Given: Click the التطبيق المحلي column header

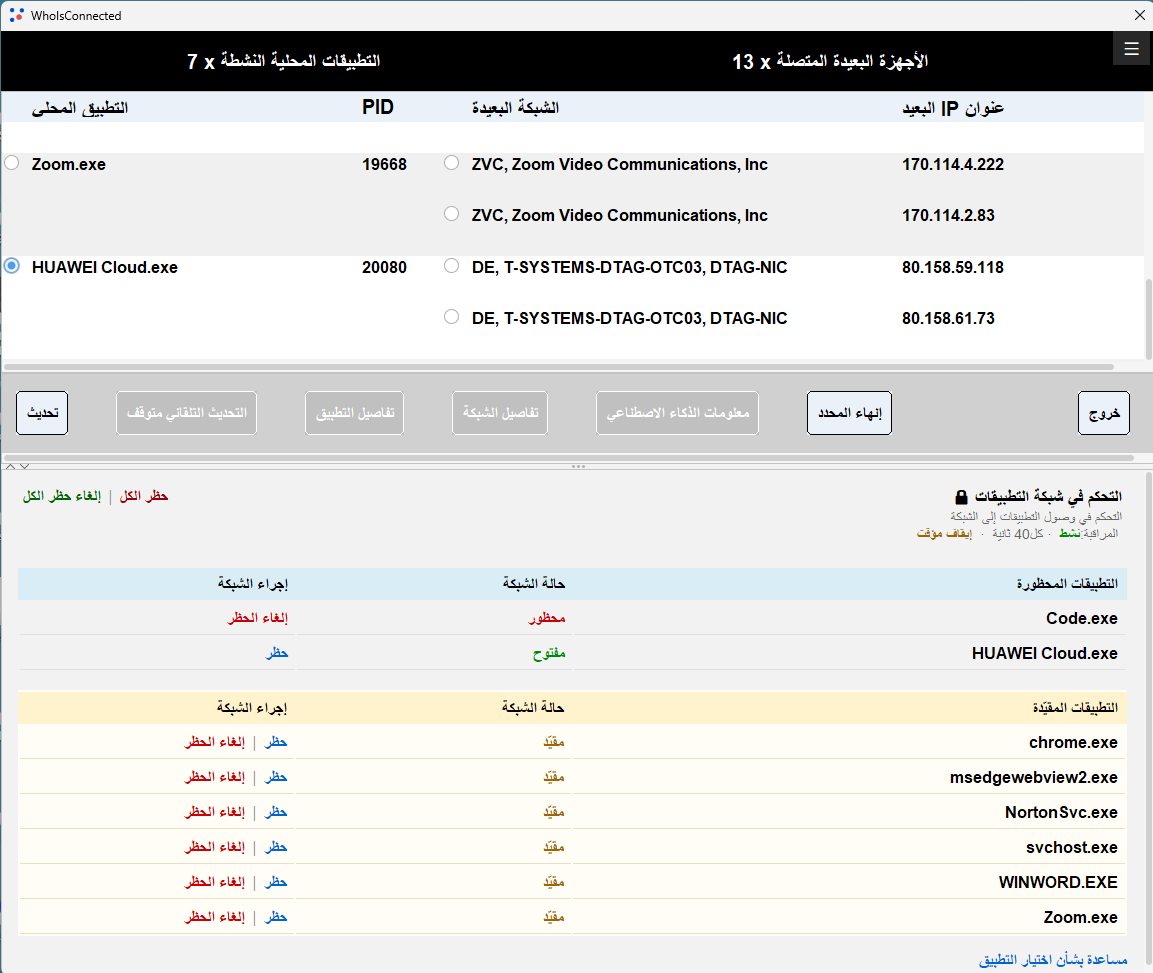Looking at the screenshot, I should click(79, 108).
